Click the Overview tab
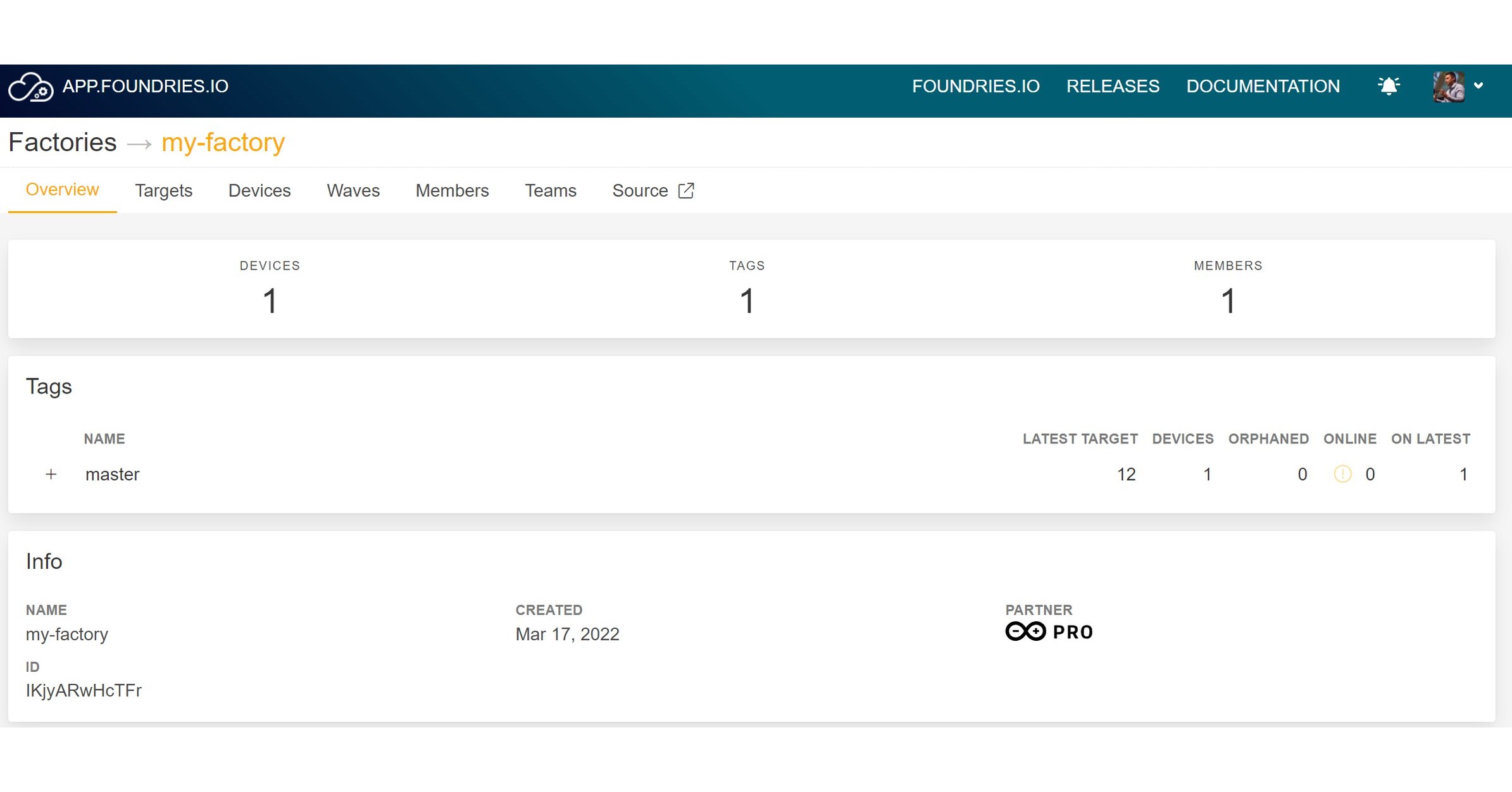This screenshot has height=792, width=1512. 62,190
